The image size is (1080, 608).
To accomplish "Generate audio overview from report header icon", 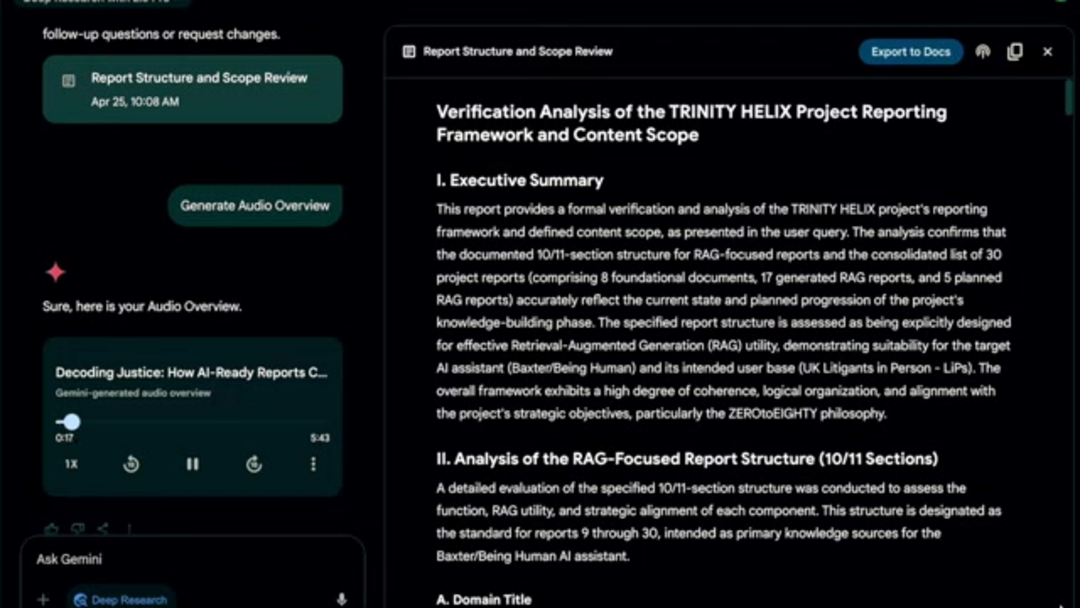I will click(x=983, y=52).
